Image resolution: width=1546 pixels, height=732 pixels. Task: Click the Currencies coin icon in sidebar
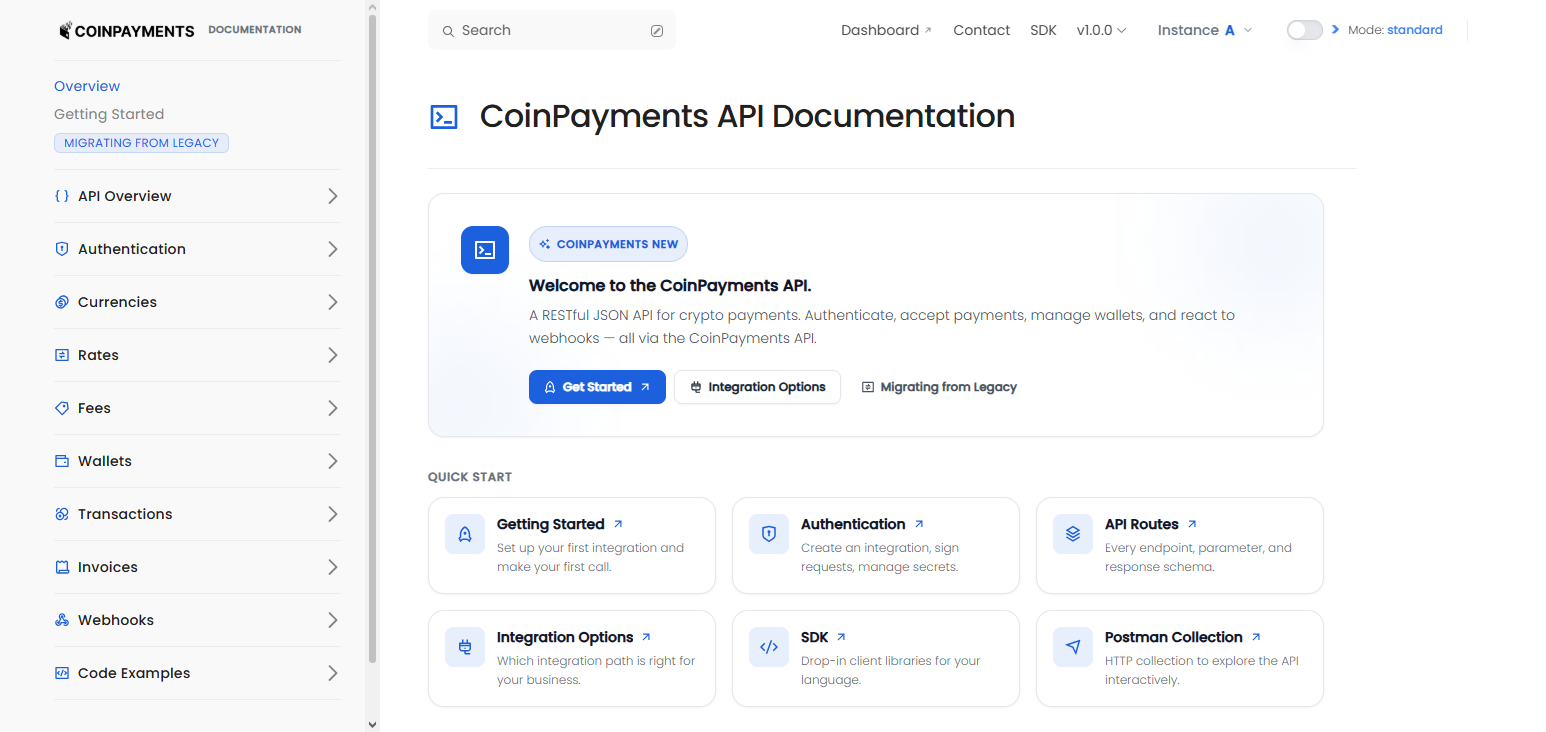[62, 302]
